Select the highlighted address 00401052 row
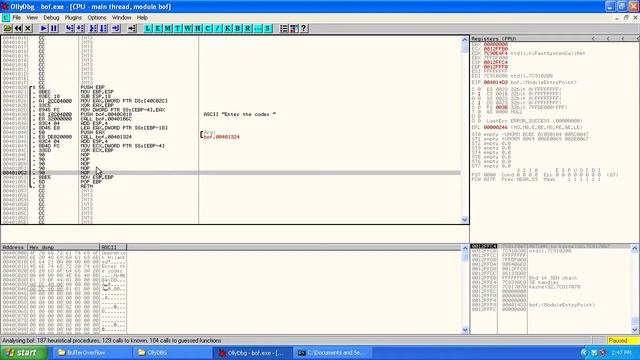Image resolution: width=640 pixels, height=360 pixels. coord(231,173)
